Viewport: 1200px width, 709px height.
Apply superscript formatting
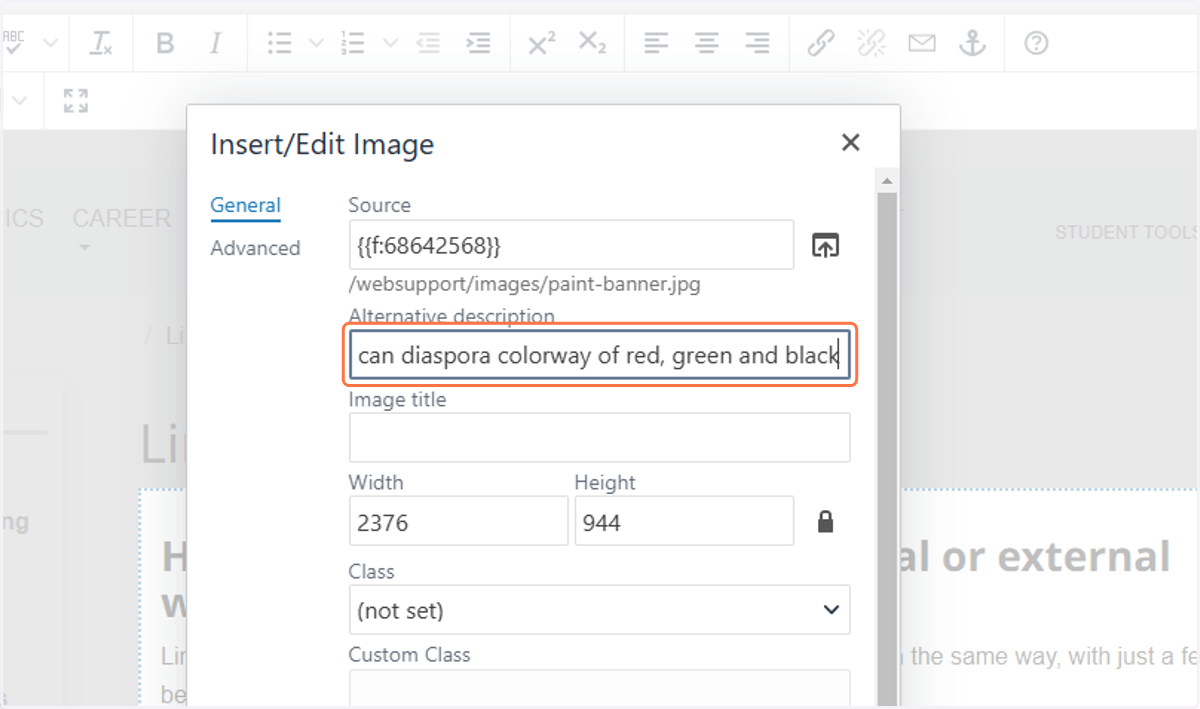tap(541, 43)
